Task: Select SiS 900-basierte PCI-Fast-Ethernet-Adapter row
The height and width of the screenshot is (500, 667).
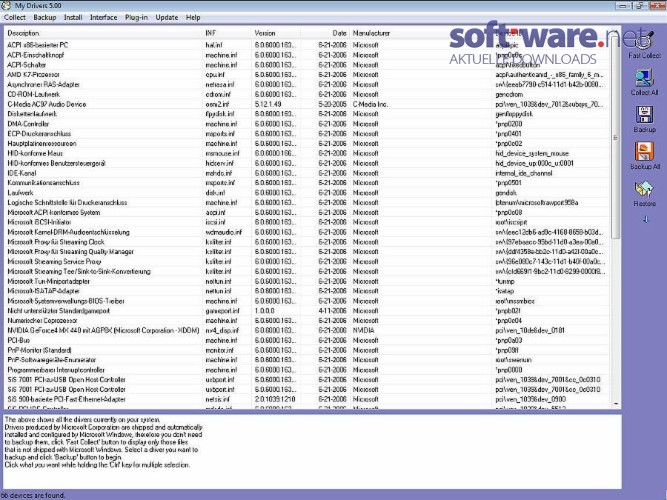Action: (306, 399)
